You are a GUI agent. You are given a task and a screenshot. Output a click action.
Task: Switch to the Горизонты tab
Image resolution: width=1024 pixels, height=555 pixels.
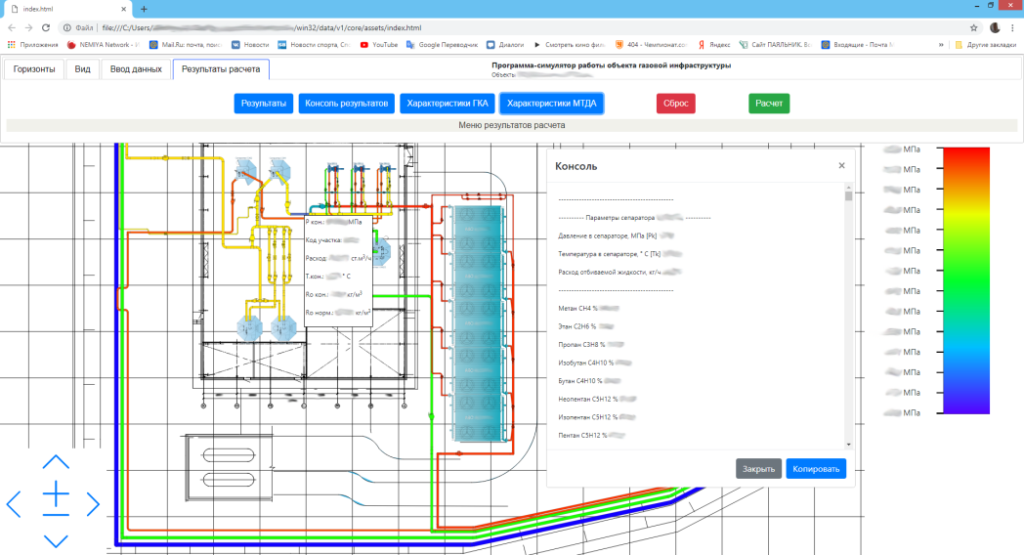coord(35,69)
